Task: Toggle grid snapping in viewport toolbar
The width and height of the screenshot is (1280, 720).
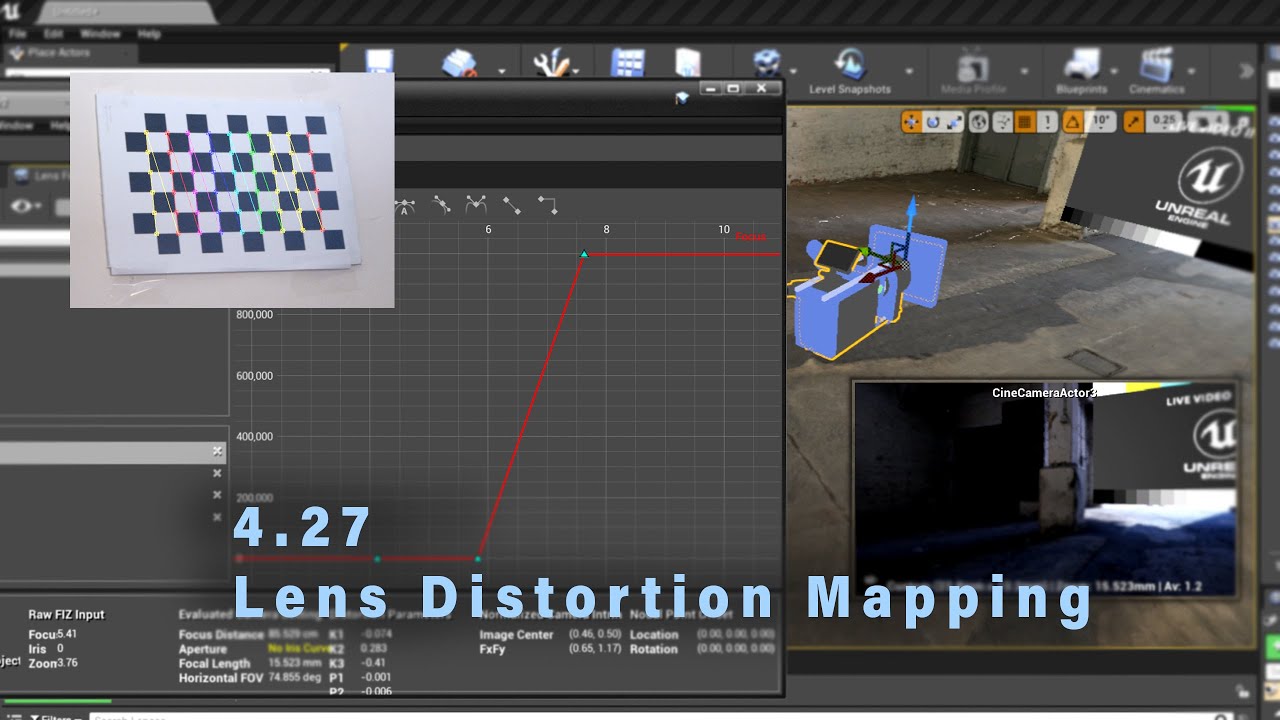Action: tap(1024, 122)
